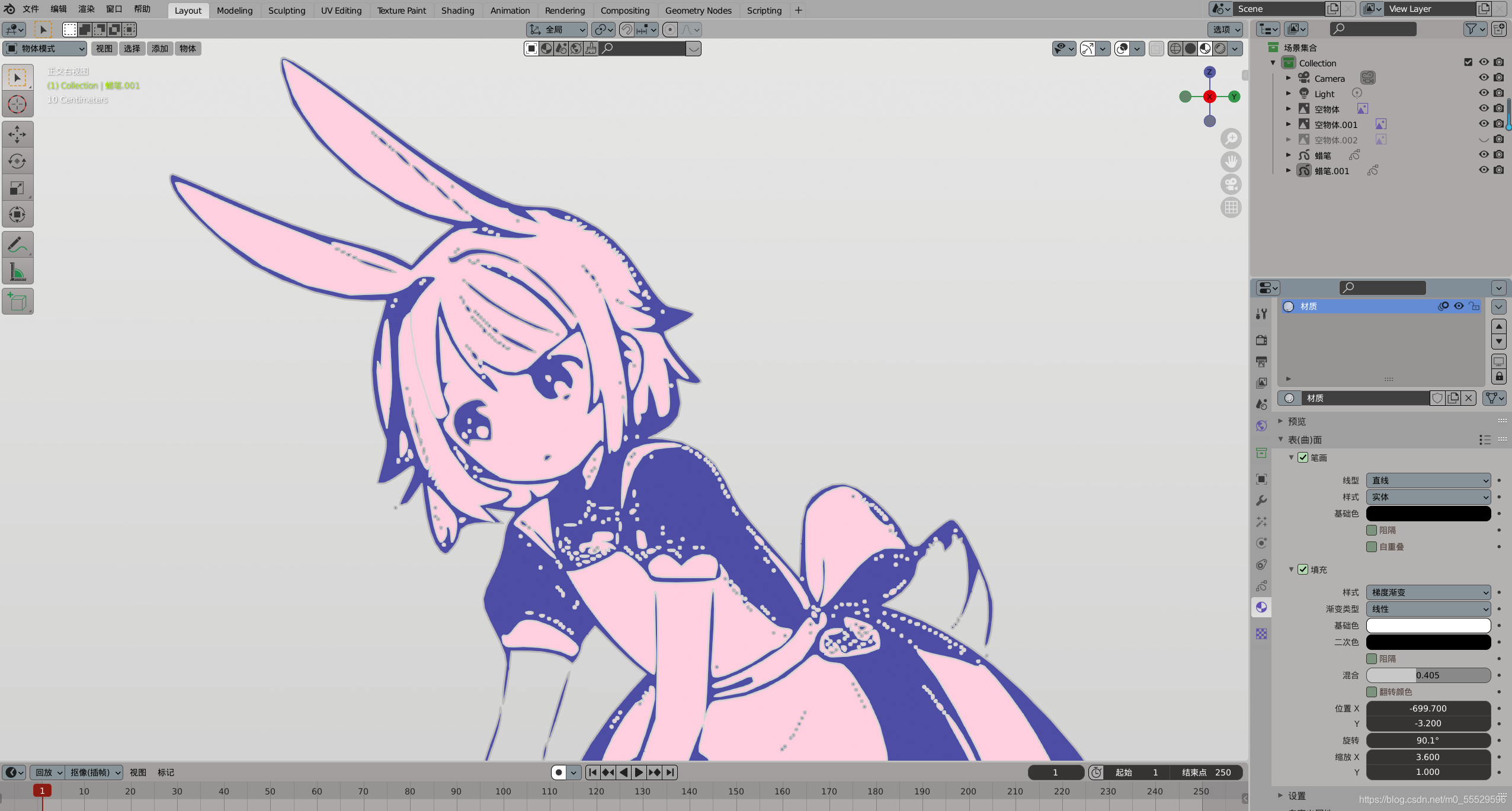Toggle camera view gizmo button
This screenshot has width=1512, height=811.
(x=1231, y=185)
